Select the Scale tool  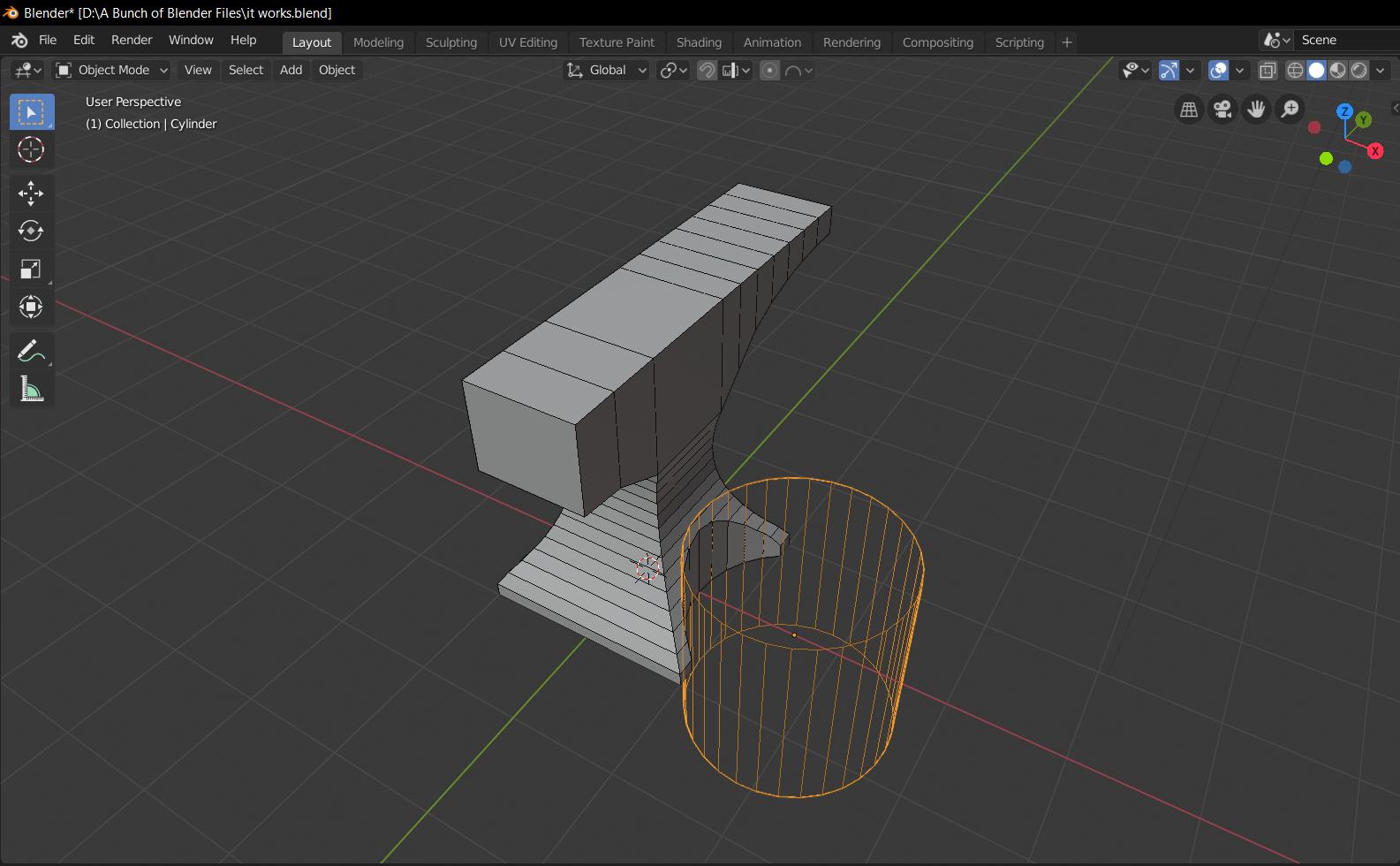point(31,269)
